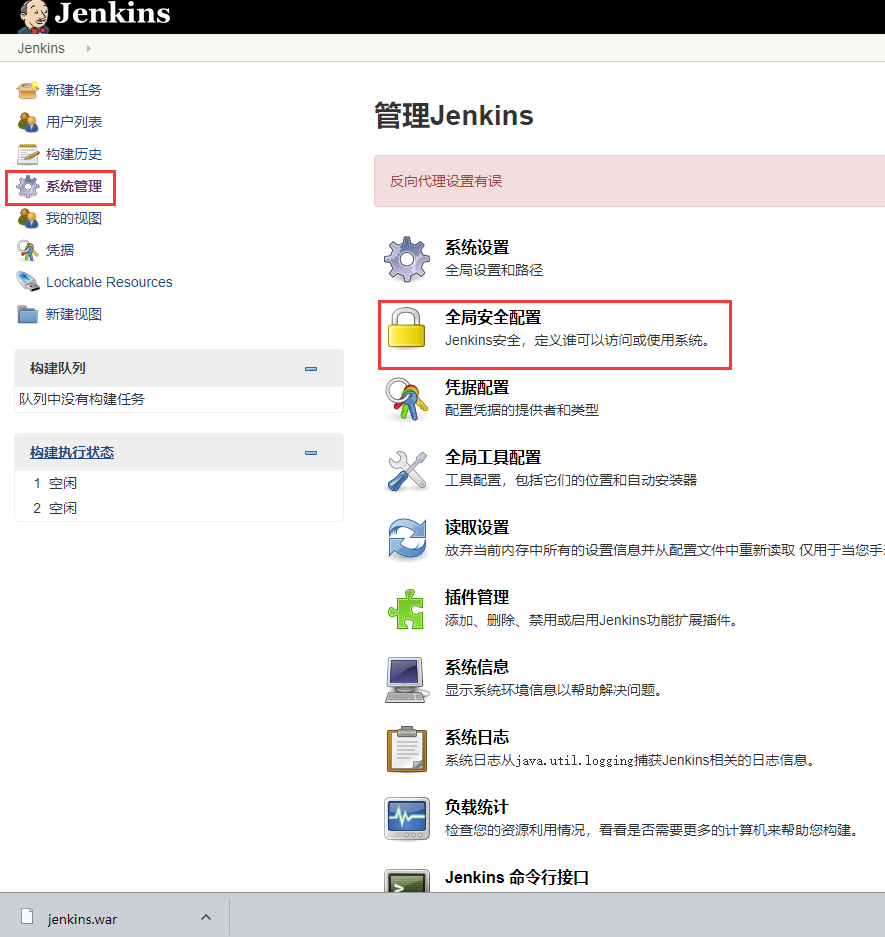The height and width of the screenshot is (937, 885).
Task: Click the Jenkins breadcrumb link
Action: [x=41, y=48]
